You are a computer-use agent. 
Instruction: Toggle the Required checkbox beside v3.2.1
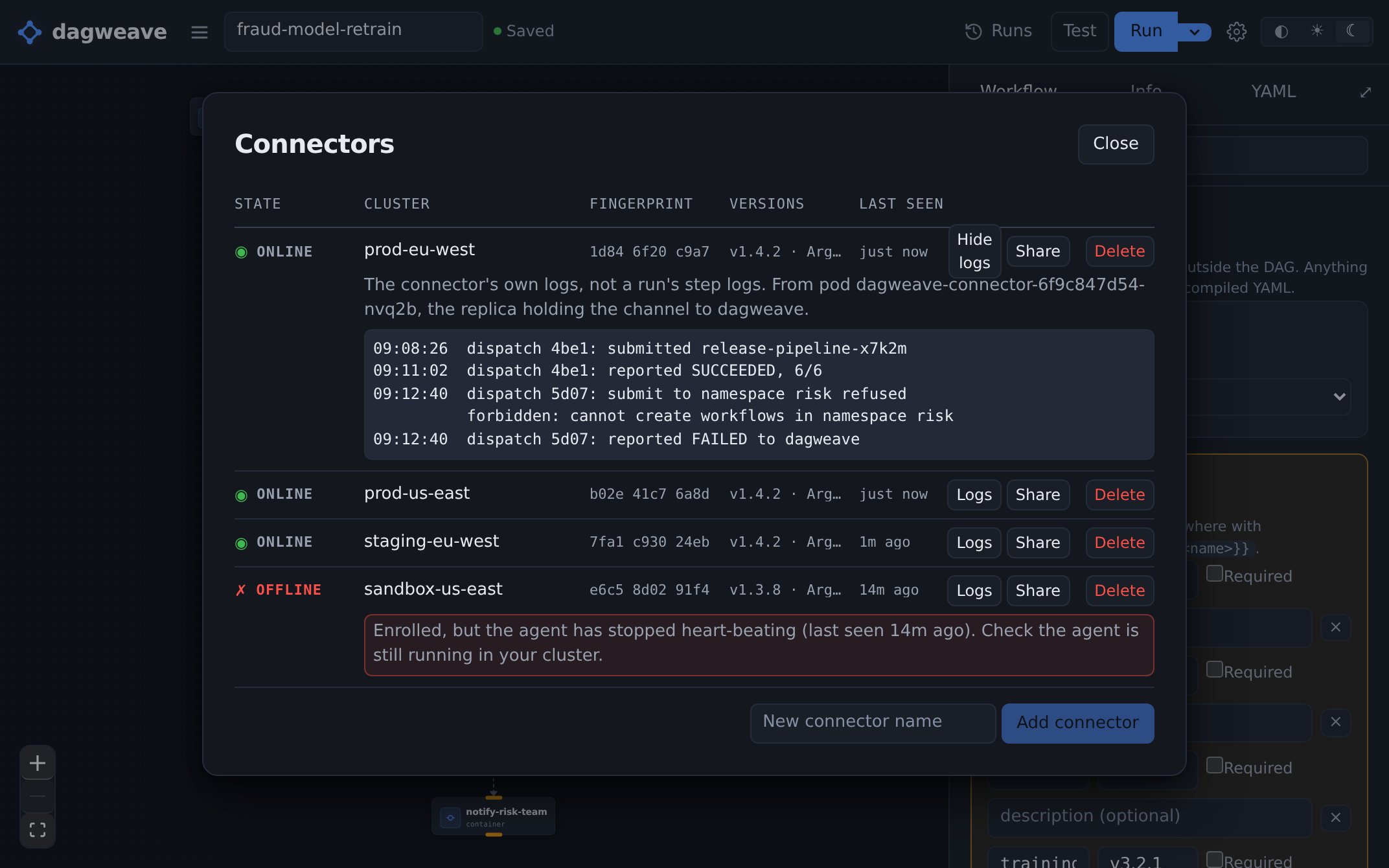pos(1214,860)
